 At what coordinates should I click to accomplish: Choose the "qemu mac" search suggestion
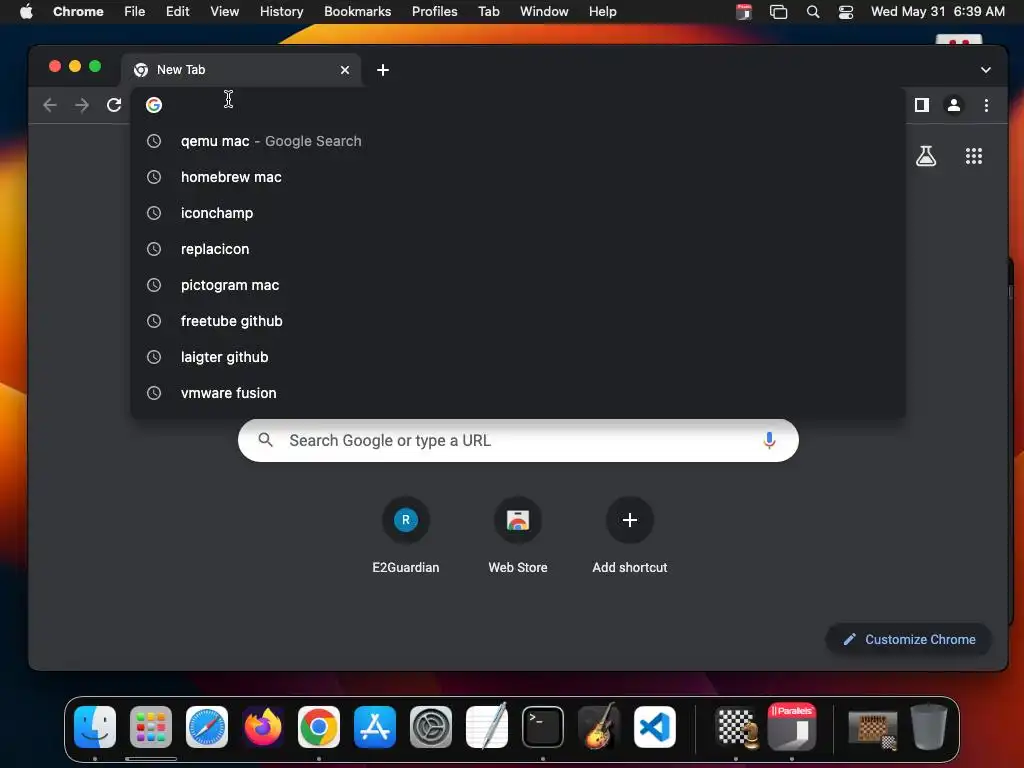(x=518, y=141)
